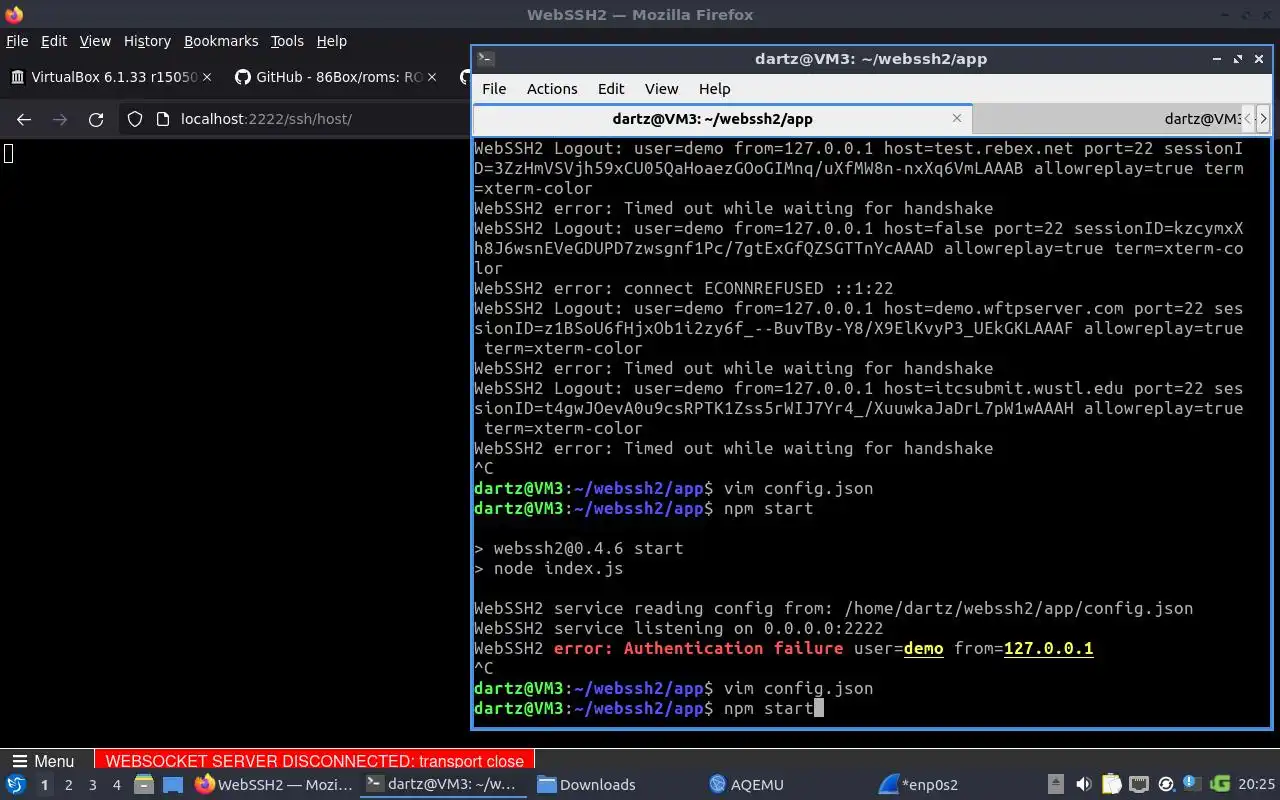Open the clipboard manager tray icon
The height and width of the screenshot is (800, 1280).
tap(1111, 785)
